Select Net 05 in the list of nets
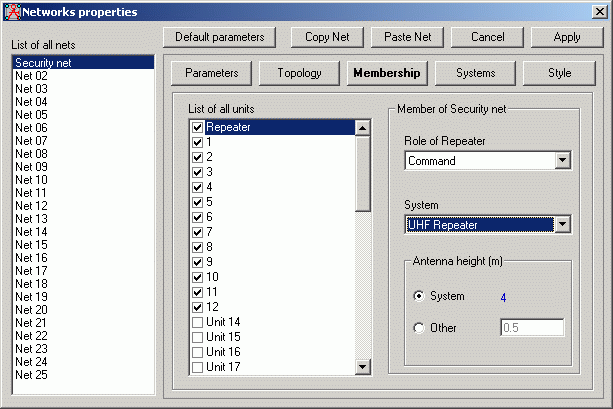This screenshot has width=613, height=409. [31, 115]
